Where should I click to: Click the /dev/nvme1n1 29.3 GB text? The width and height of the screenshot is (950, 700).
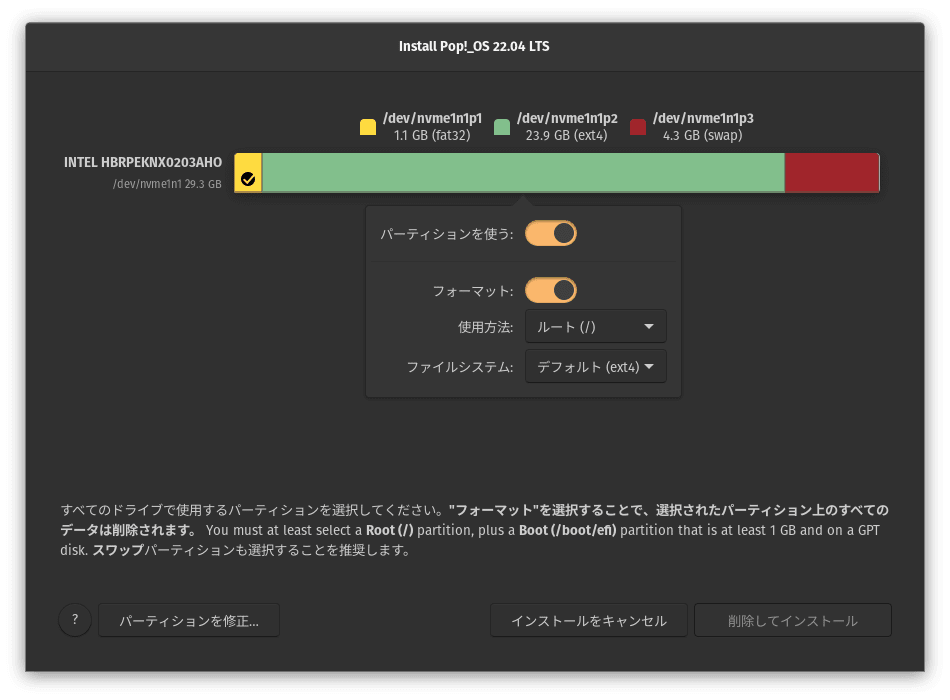[167, 184]
